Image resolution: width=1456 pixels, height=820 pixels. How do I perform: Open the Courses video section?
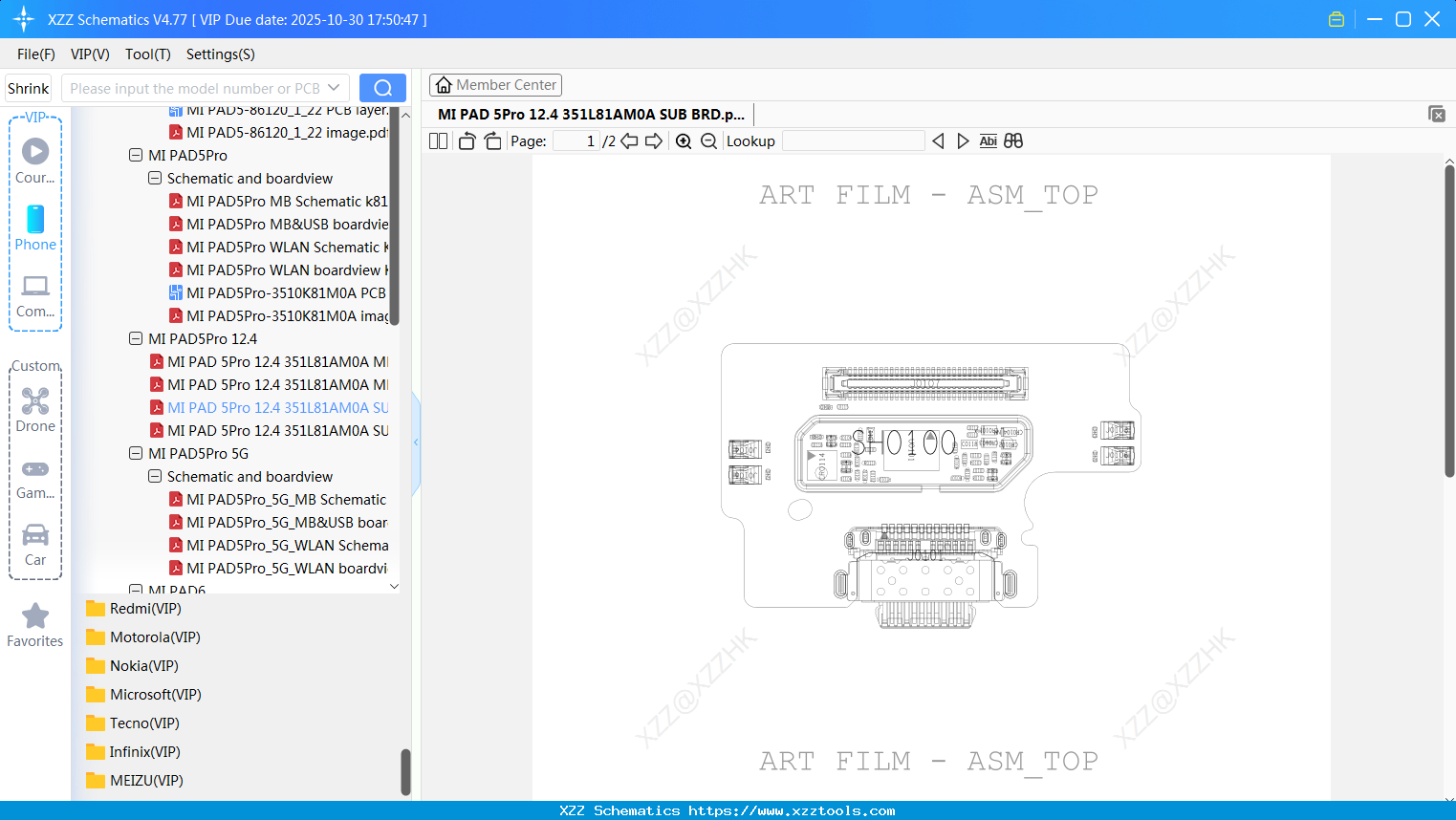click(x=35, y=161)
